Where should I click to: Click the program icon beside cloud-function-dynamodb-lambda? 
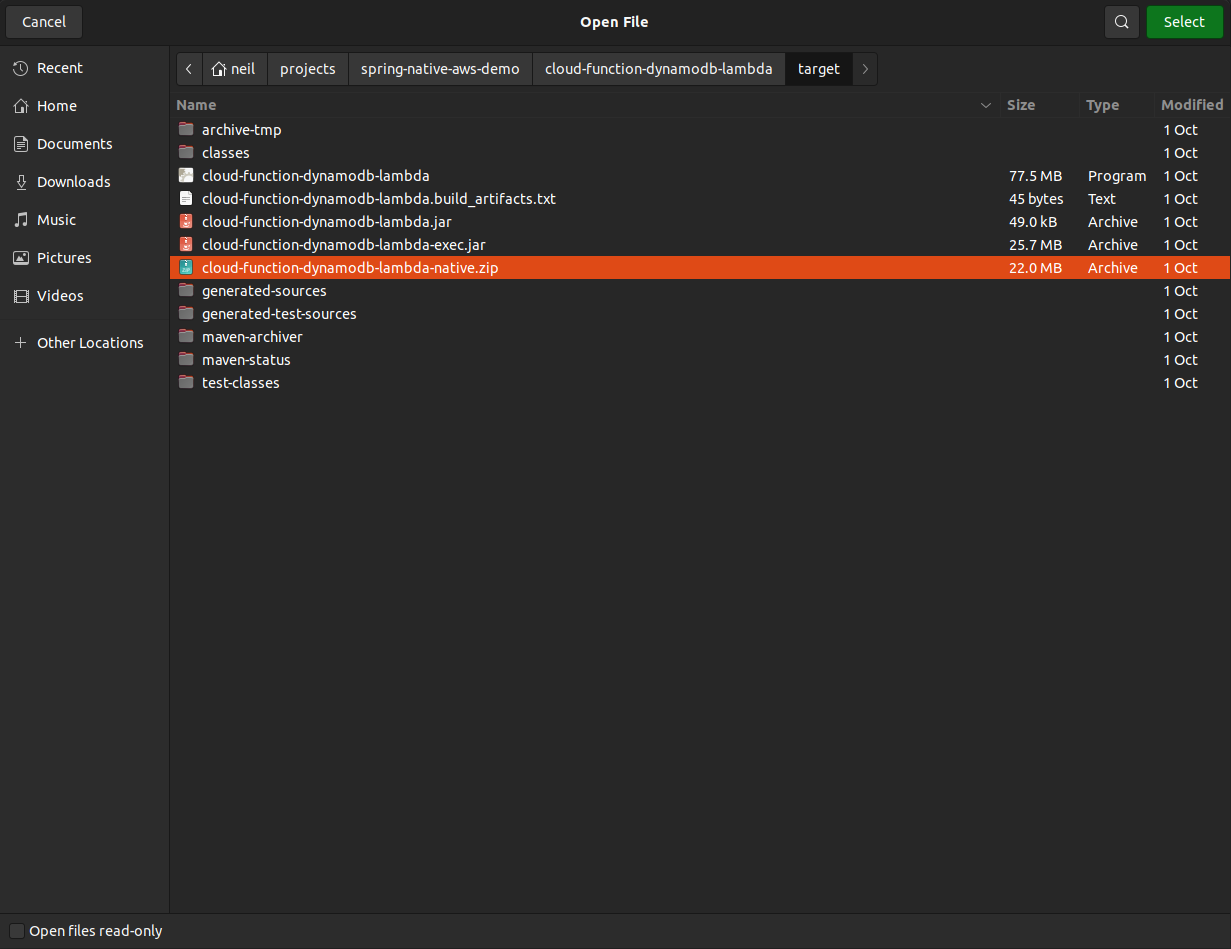click(x=186, y=175)
